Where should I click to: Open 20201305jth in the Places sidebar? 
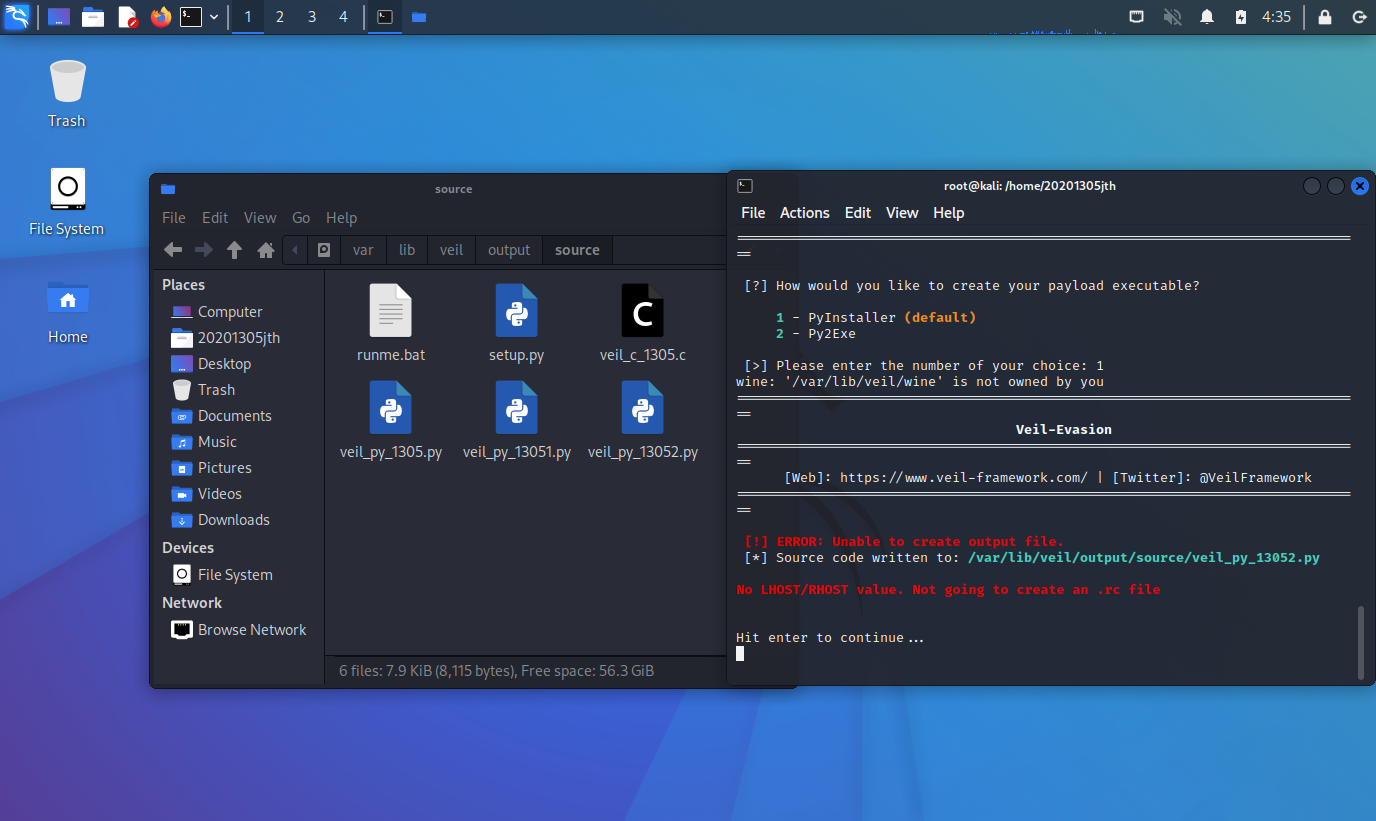pos(239,338)
